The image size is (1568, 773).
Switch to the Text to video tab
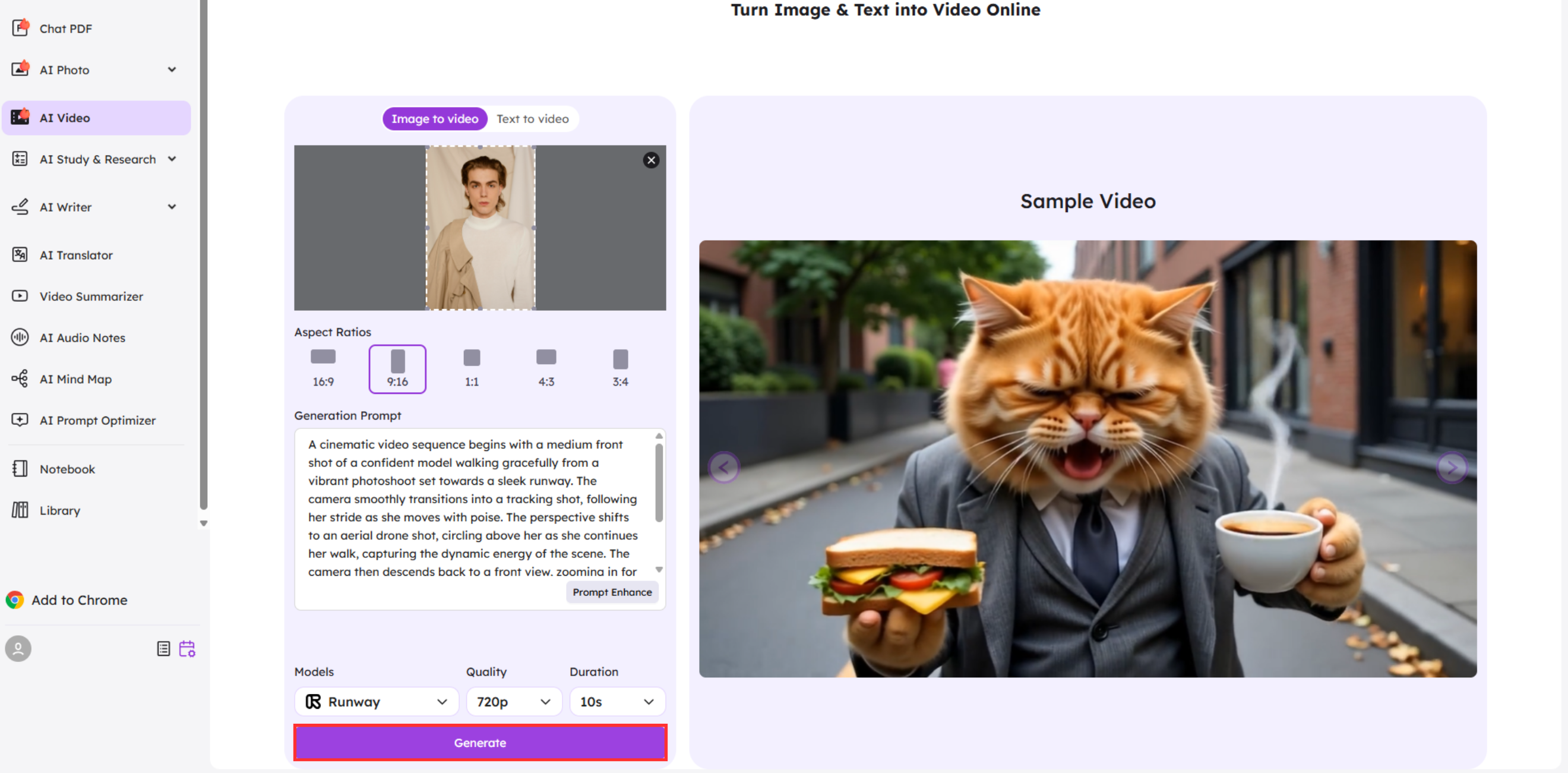(533, 119)
